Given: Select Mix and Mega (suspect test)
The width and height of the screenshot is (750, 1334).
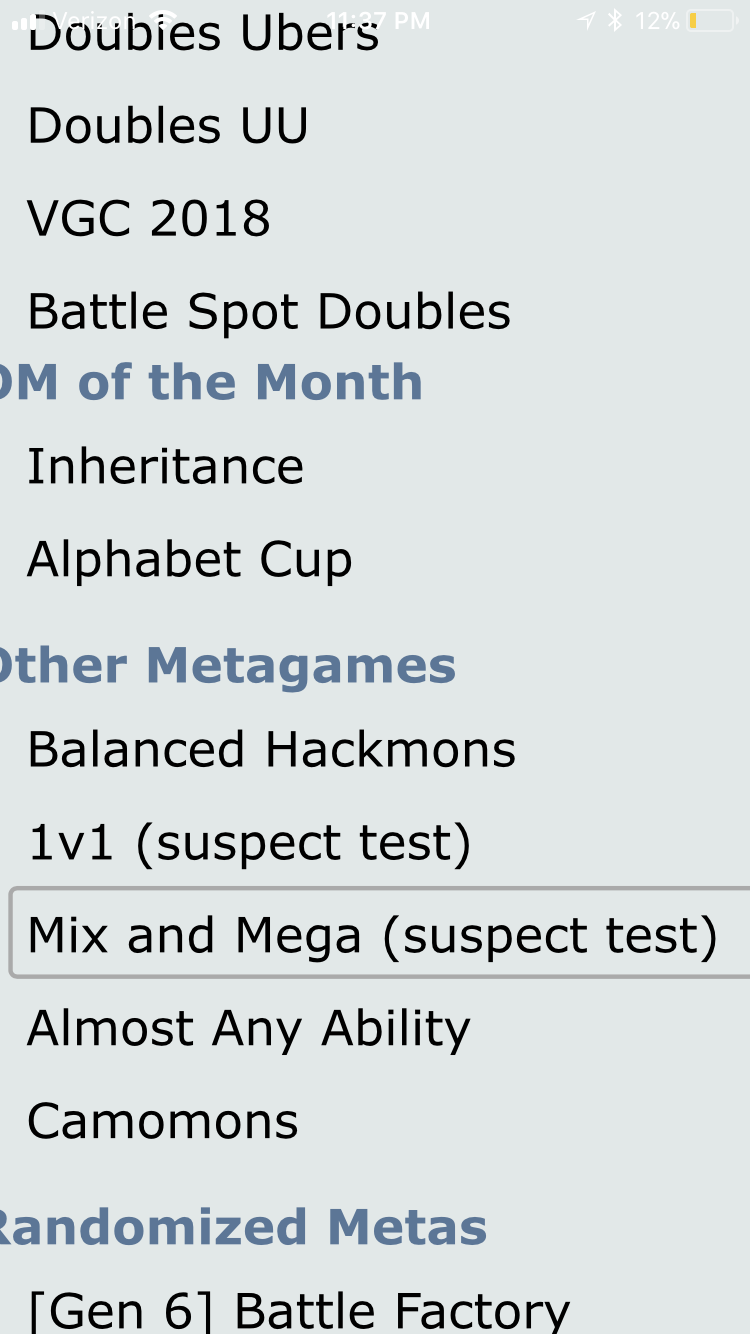Looking at the screenshot, I should pyautogui.click(x=380, y=932).
